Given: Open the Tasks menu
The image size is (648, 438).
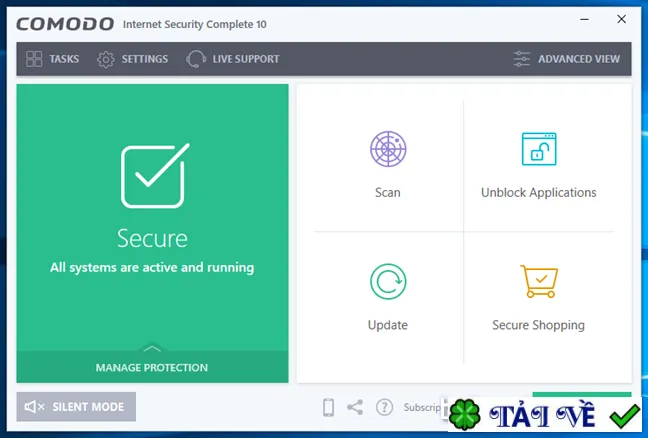Looking at the screenshot, I should [x=52, y=59].
